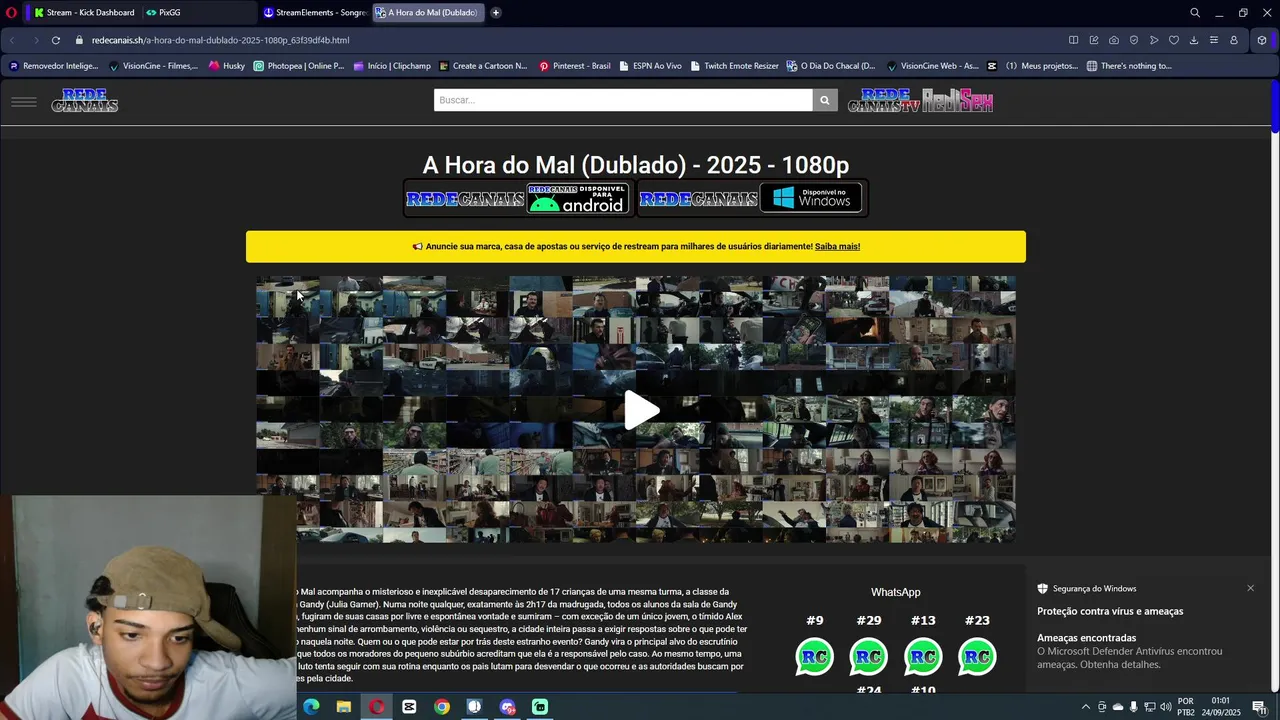Screen dimensions: 1280x720
Task: Open the Husky bookmark
Action: pos(227,66)
